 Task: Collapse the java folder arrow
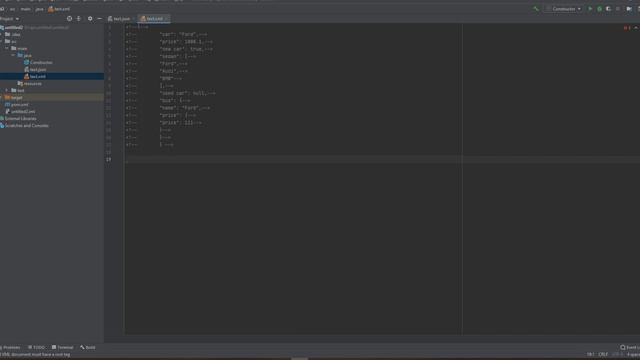click(x=13, y=56)
